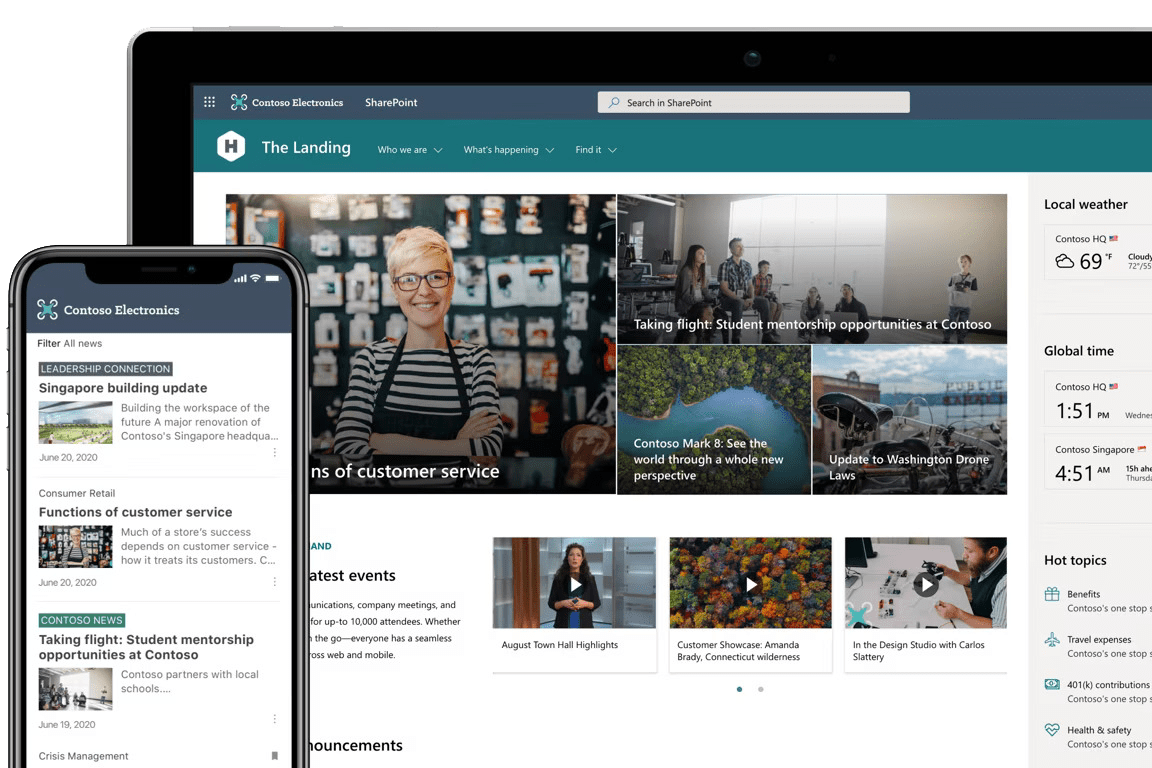Screen dimensions: 1152x768
Task: Click the Crisis Management category label
Action: [83, 756]
